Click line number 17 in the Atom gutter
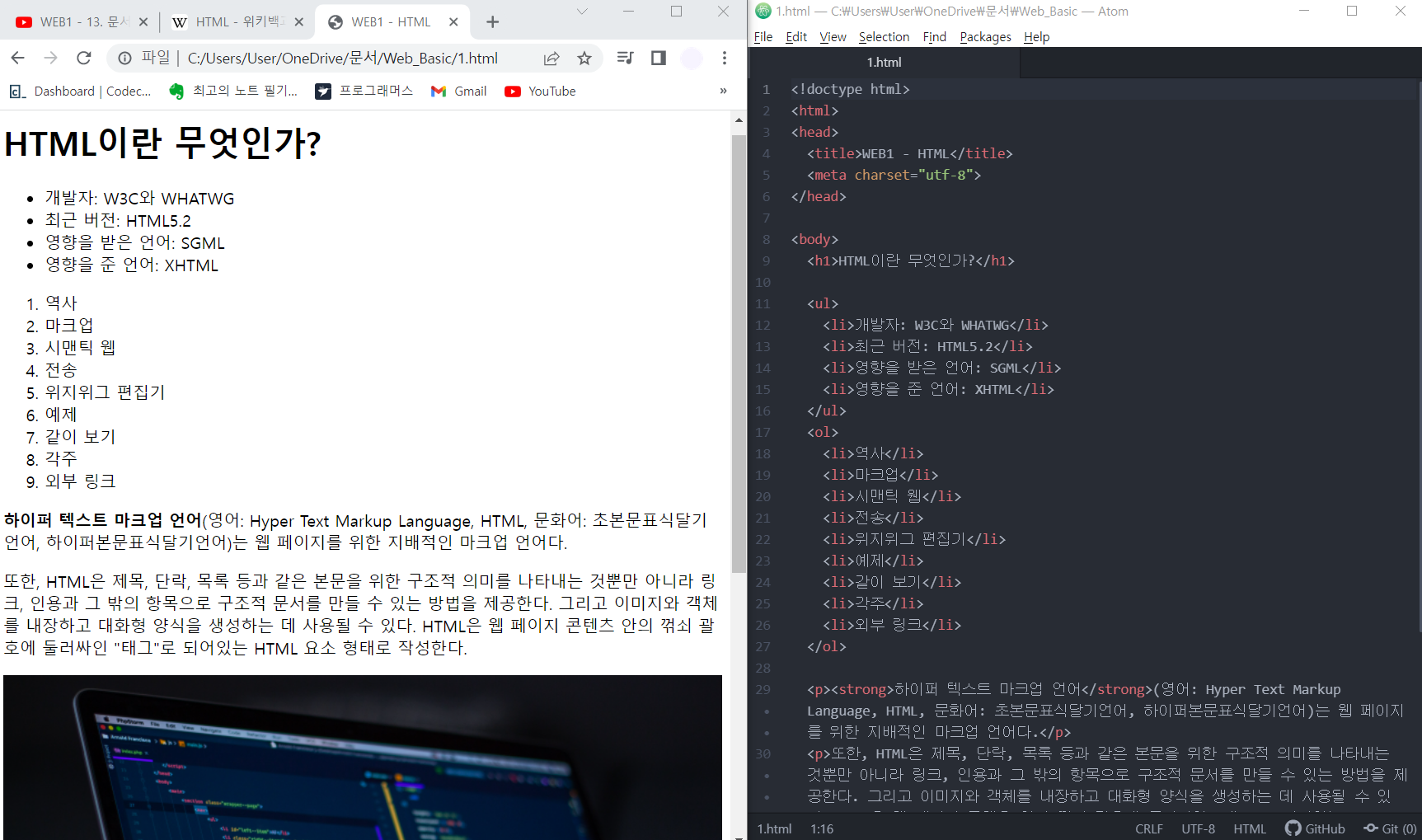This screenshot has width=1422, height=840. coord(763,432)
